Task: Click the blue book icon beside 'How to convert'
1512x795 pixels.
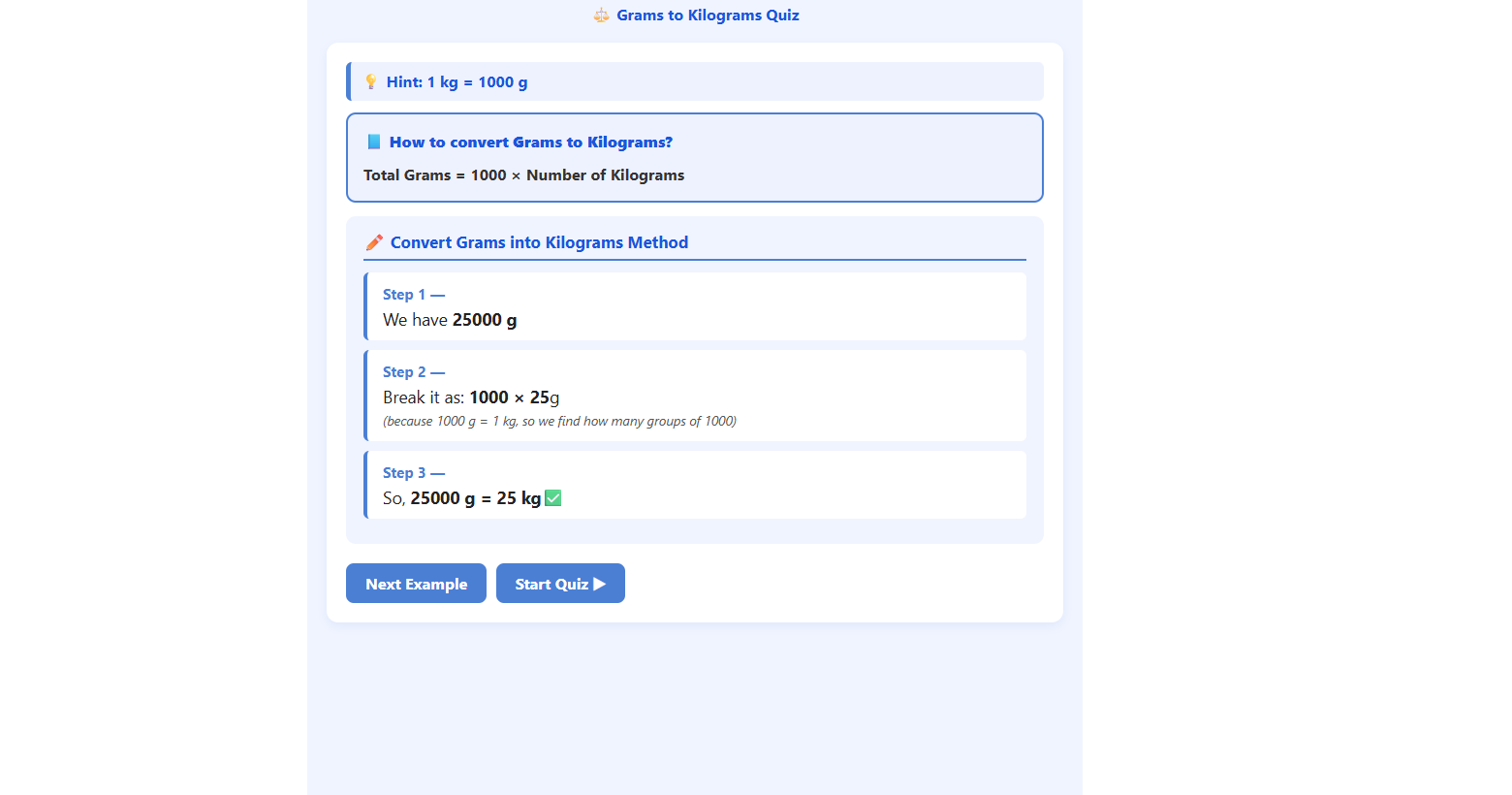Action: tap(374, 143)
